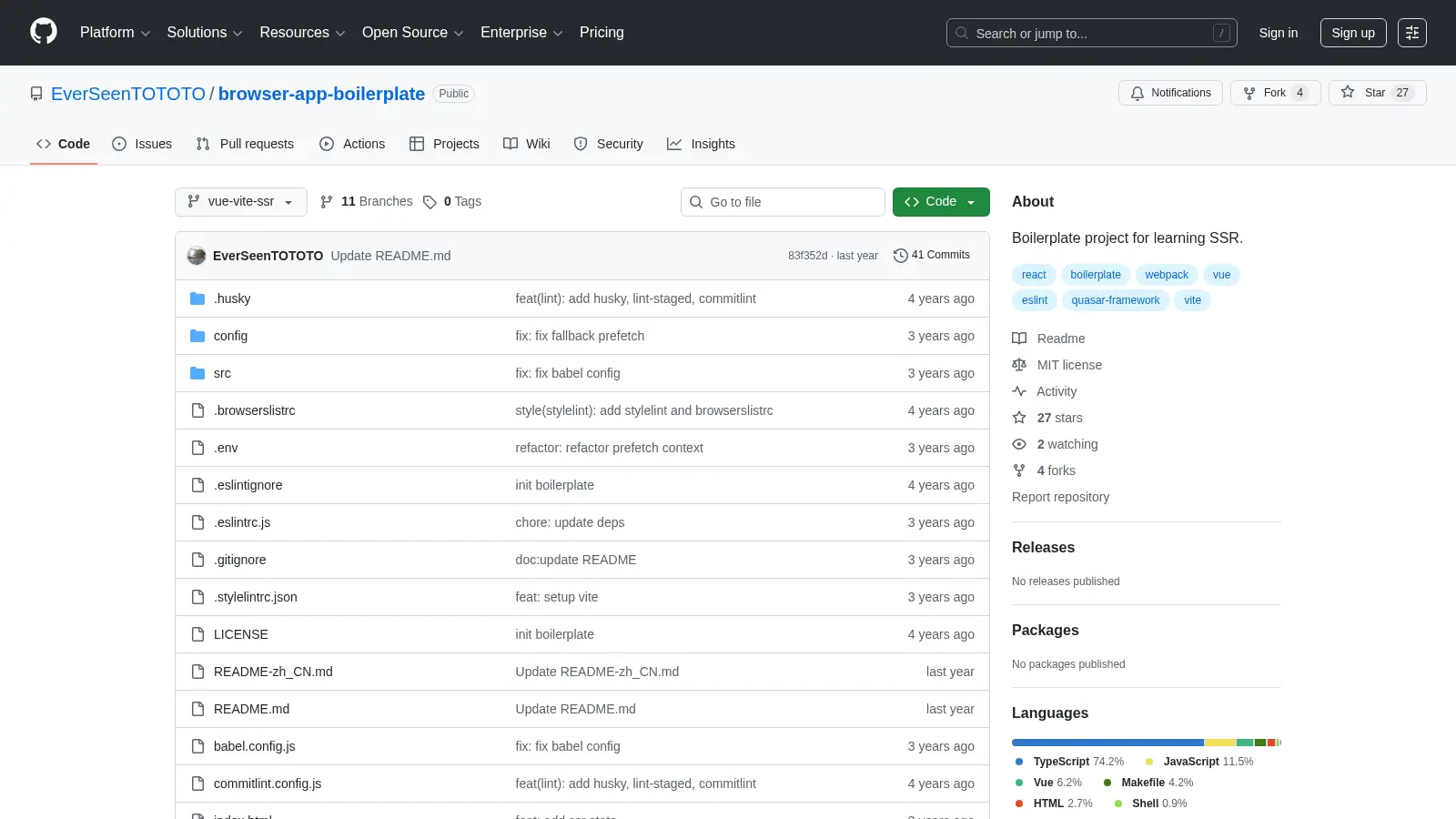The image size is (1456, 819).
Task: Click the eye icon beside 2 watching
Action: [1019, 444]
